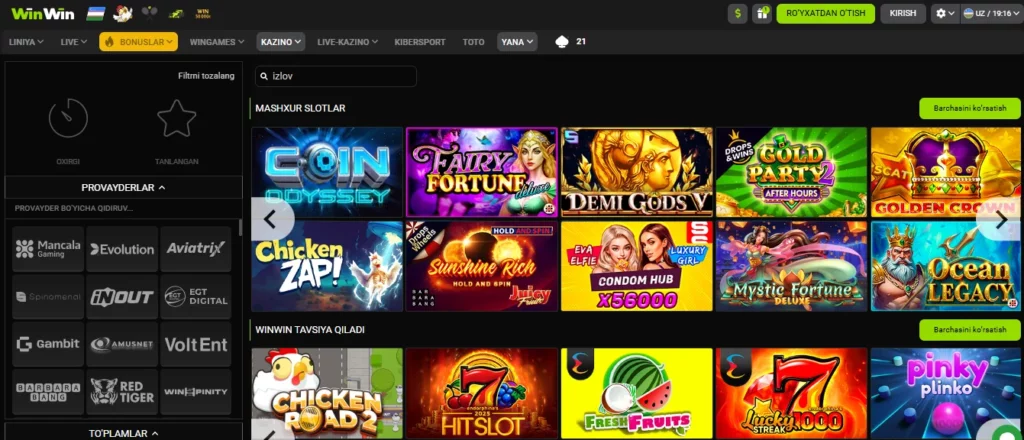Open the Kazino dropdown menu
The height and width of the screenshot is (440, 1024).
[281, 42]
